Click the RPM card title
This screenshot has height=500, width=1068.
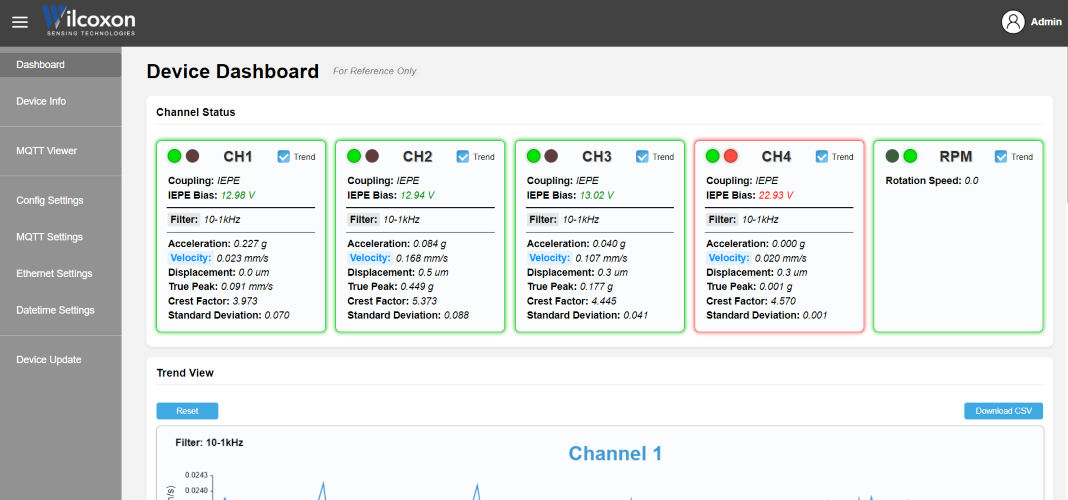(956, 157)
